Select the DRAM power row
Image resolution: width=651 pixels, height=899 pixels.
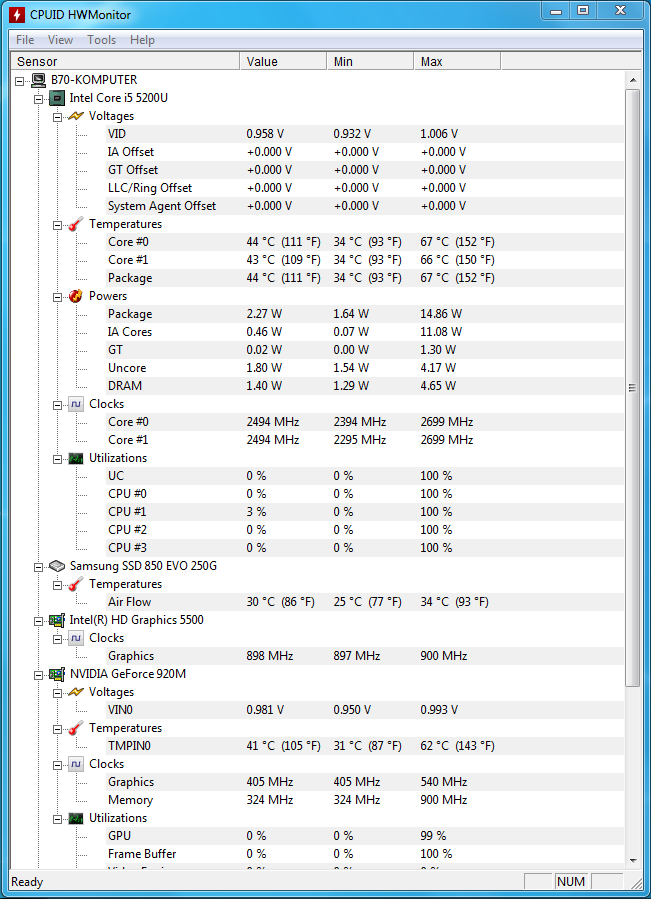(x=365, y=386)
